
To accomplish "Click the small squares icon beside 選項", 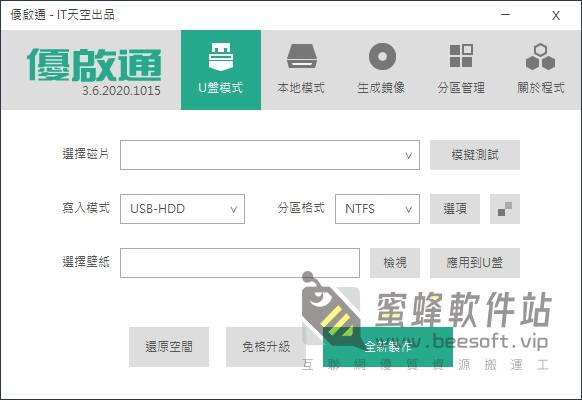I will click(505, 209).
